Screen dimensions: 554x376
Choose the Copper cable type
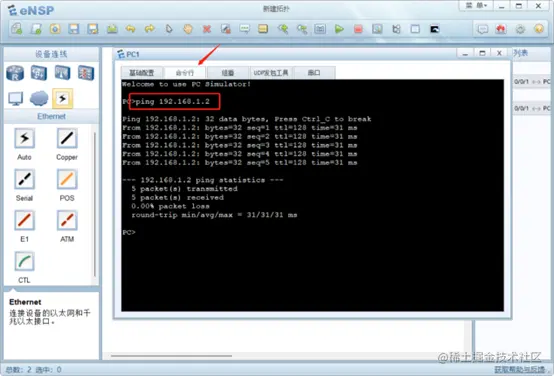pos(67,138)
